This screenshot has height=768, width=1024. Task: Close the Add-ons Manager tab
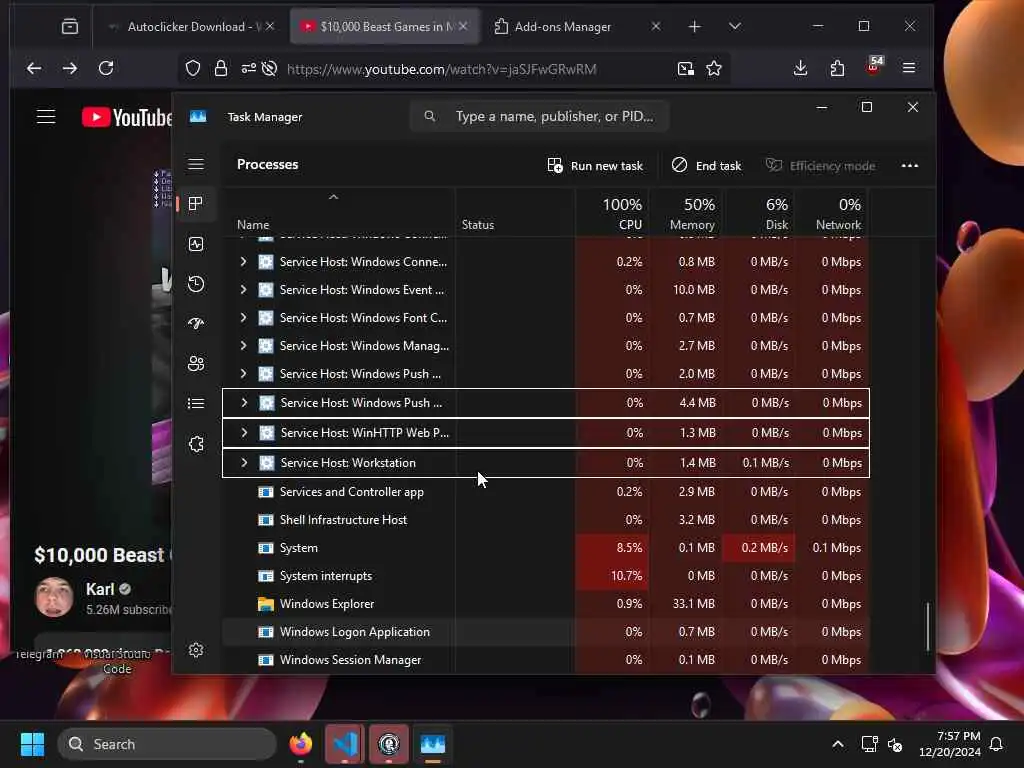(656, 26)
